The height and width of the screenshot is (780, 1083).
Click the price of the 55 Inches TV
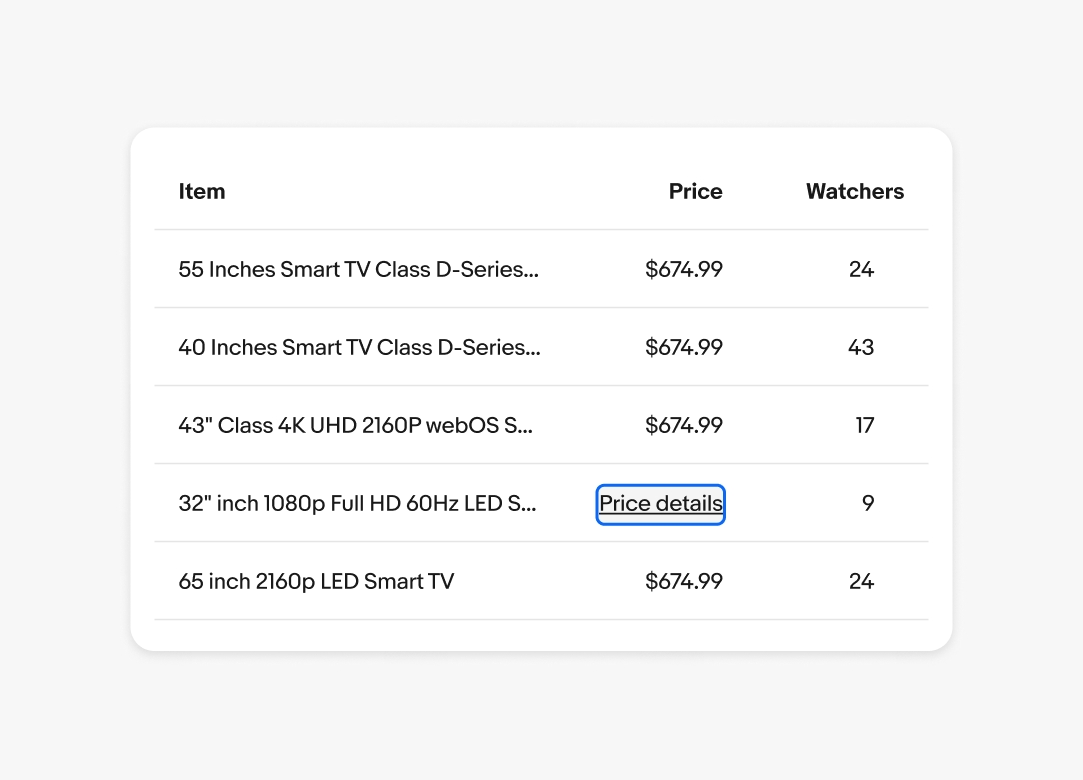pyautogui.click(x=684, y=269)
